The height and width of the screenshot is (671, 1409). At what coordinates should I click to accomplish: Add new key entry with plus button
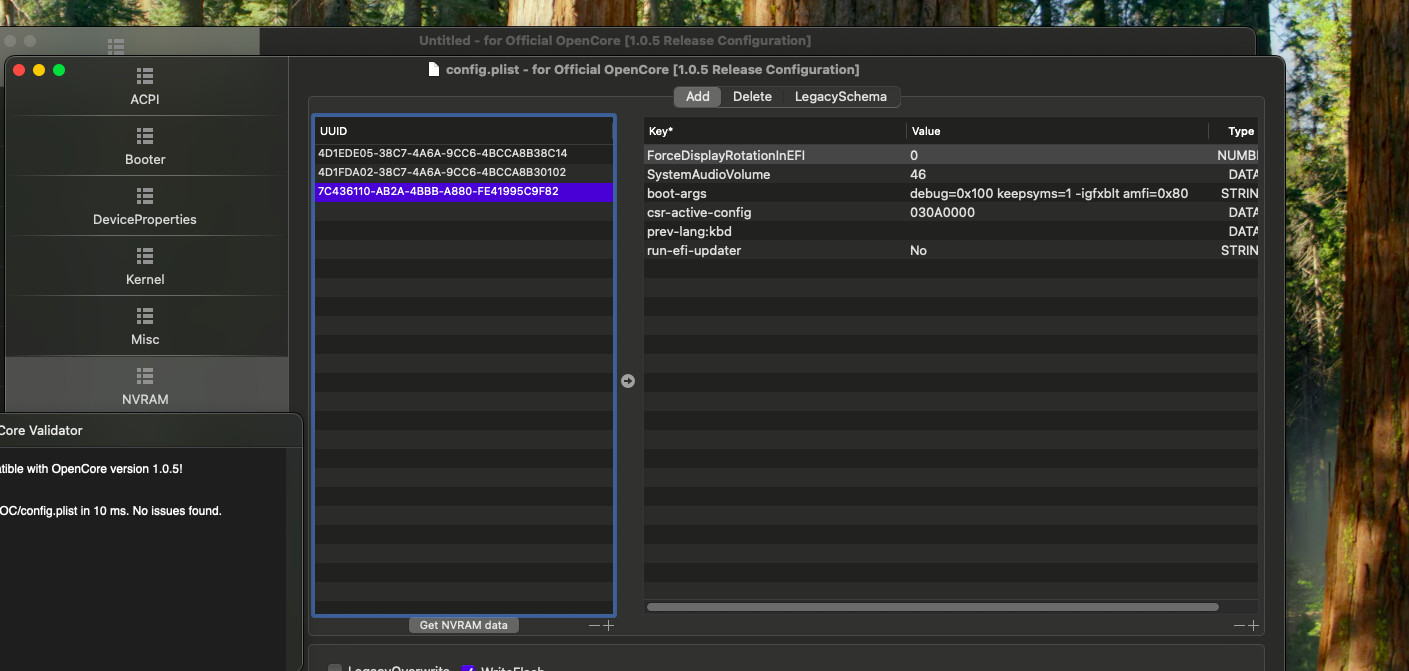click(1252, 626)
